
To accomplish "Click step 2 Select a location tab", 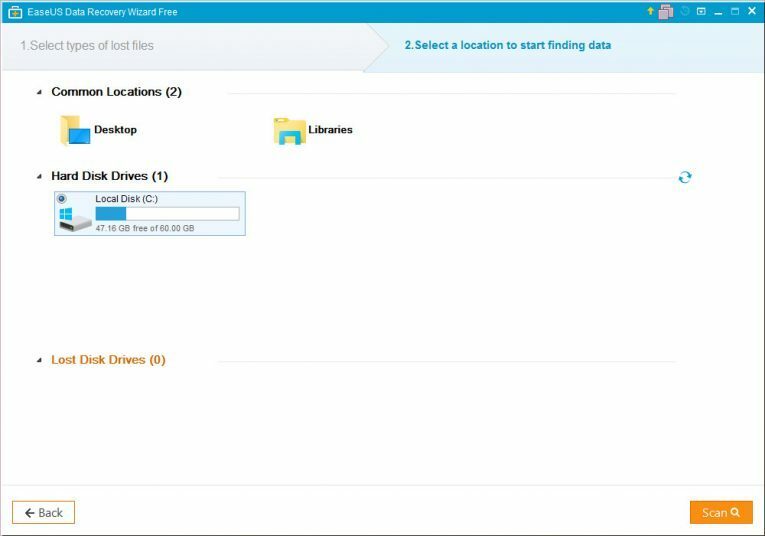I will (x=507, y=45).
